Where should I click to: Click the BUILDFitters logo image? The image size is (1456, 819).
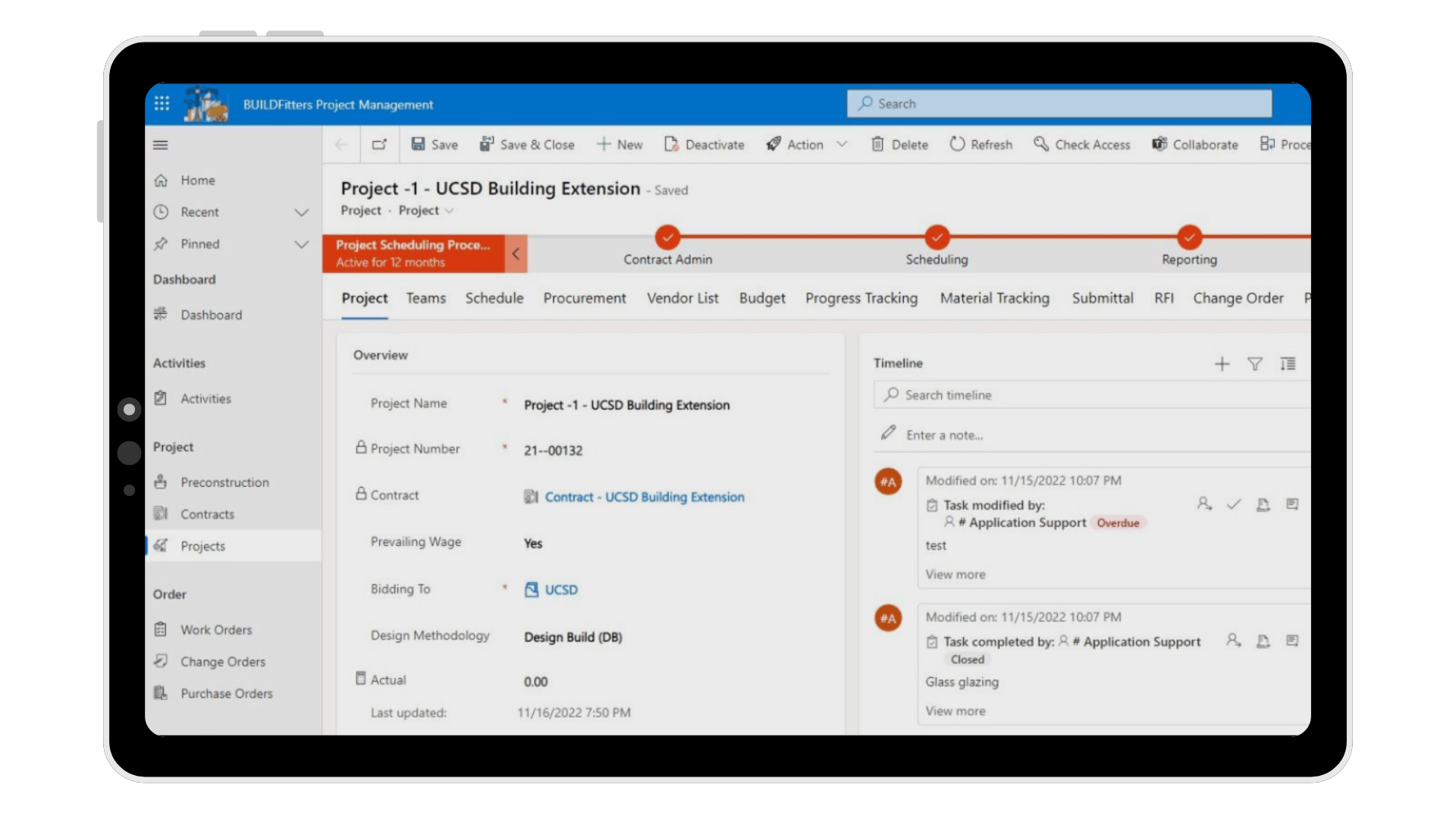pyautogui.click(x=206, y=104)
